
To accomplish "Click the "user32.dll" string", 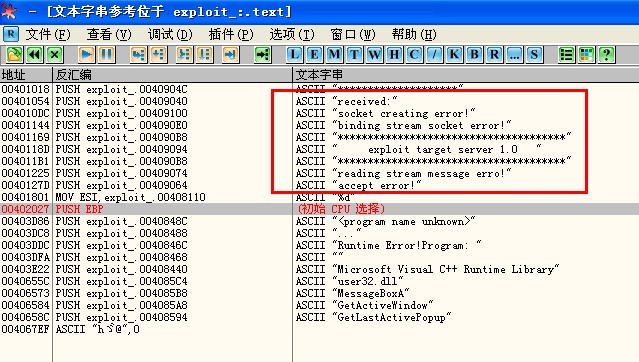I will click(x=368, y=281).
